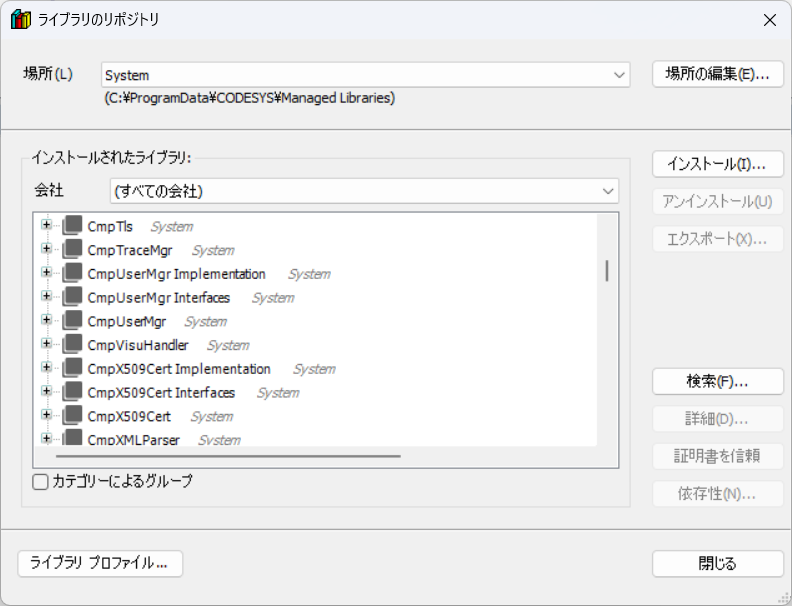
Task: Click the library icon beside CmpTraceMgr
Action: pyautogui.click(x=72, y=249)
